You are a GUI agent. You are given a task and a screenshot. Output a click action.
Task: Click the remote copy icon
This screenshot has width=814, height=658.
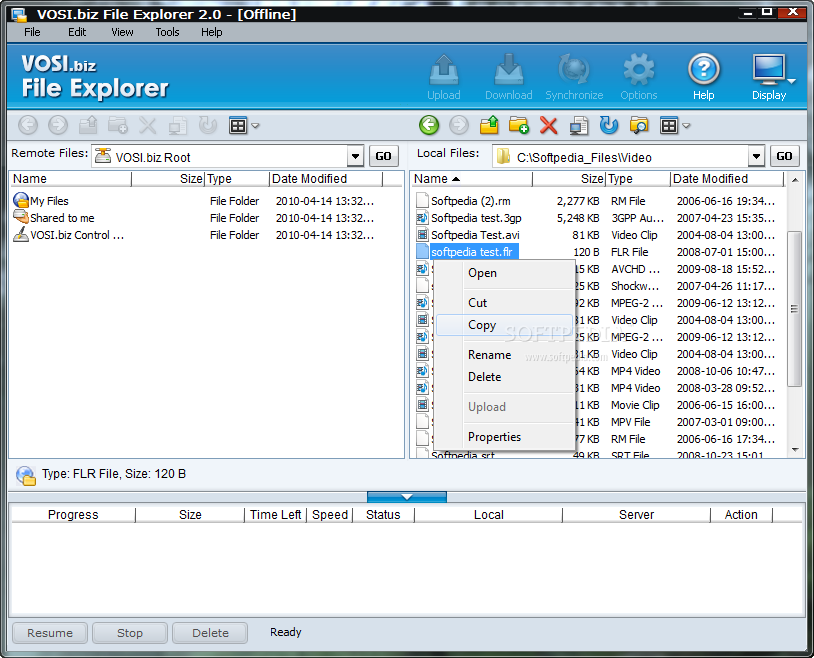coord(178,125)
